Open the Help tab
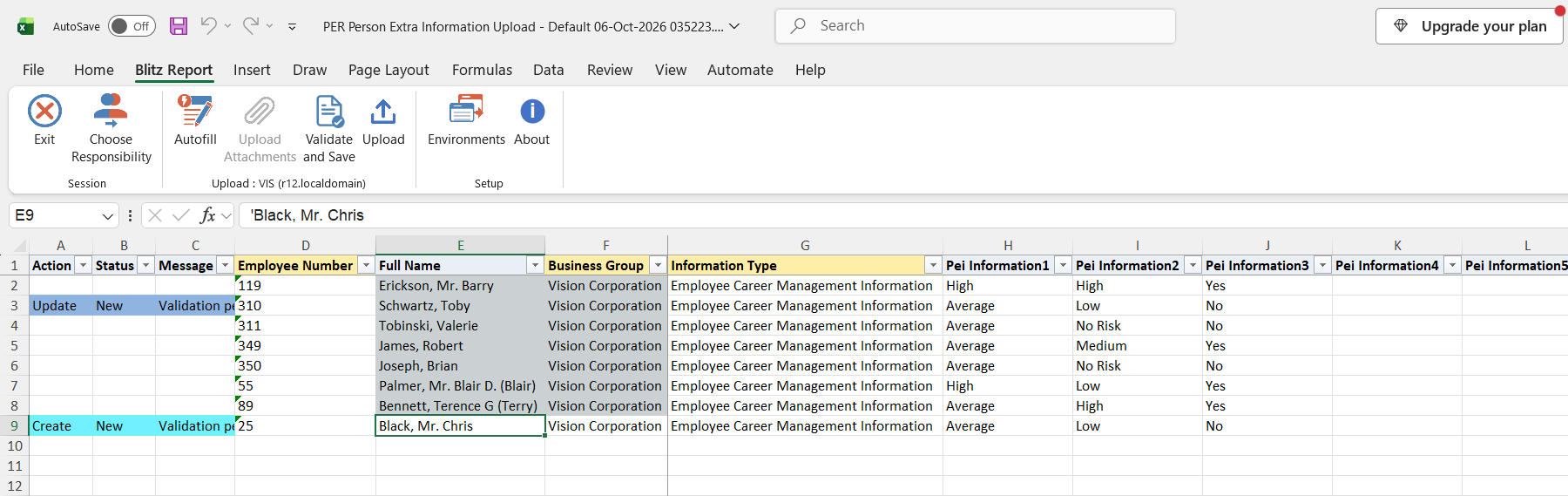 pyautogui.click(x=810, y=70)
